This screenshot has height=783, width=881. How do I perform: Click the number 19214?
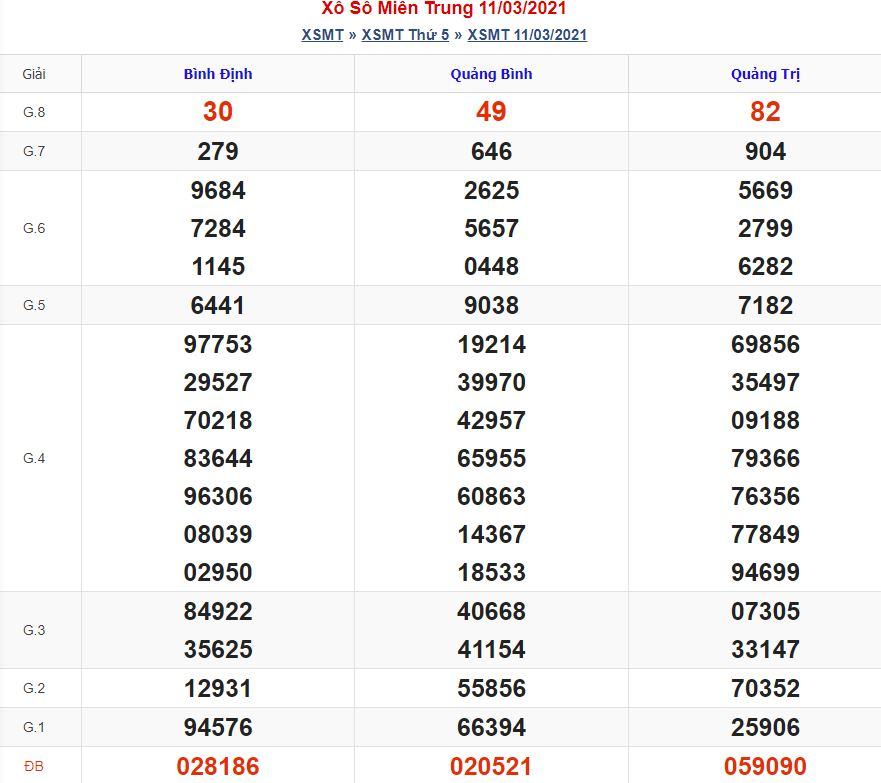pos(491,344)
